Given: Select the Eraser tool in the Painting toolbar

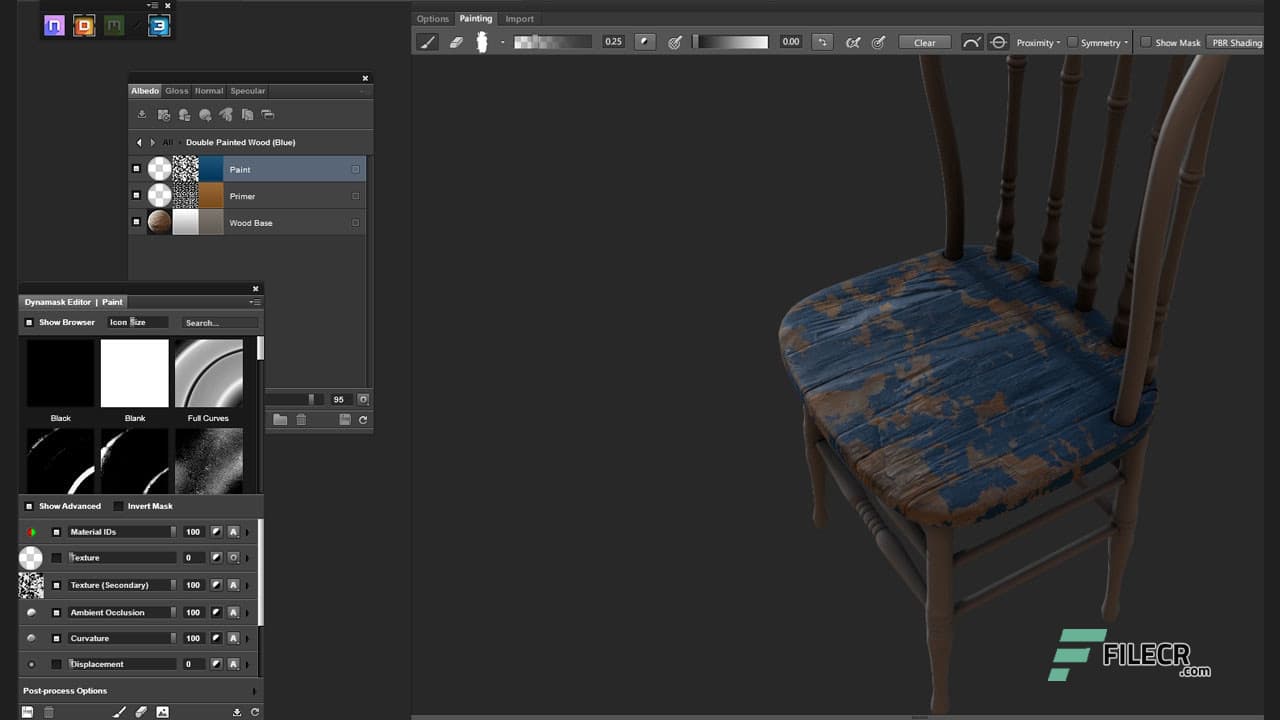Looking at the screenshot, I should pyautogui.click(x=456, y=42).
